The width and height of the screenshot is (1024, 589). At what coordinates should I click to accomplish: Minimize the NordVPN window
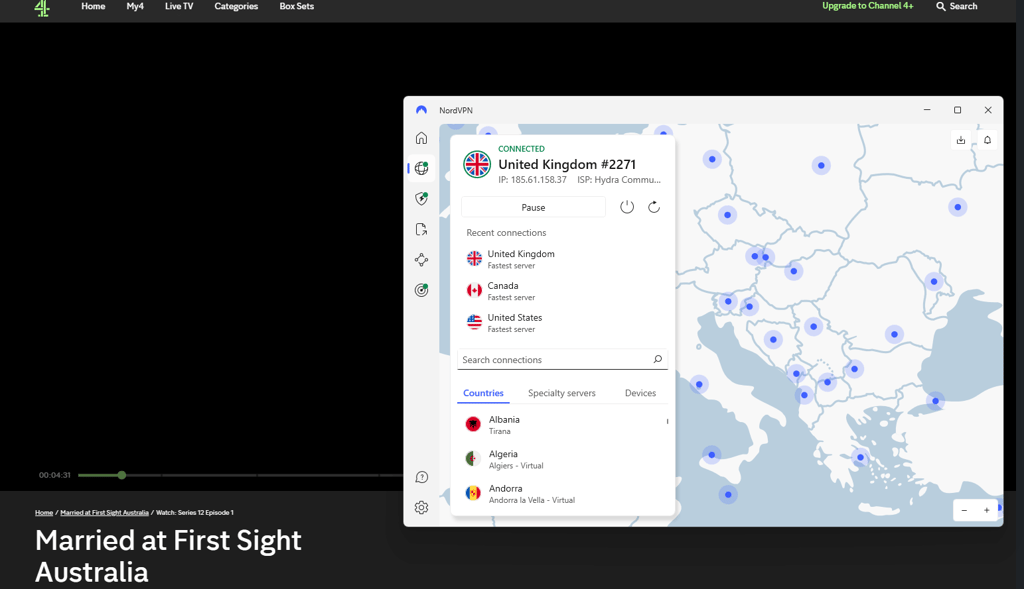pyautogui.click(x=927, y=110)
